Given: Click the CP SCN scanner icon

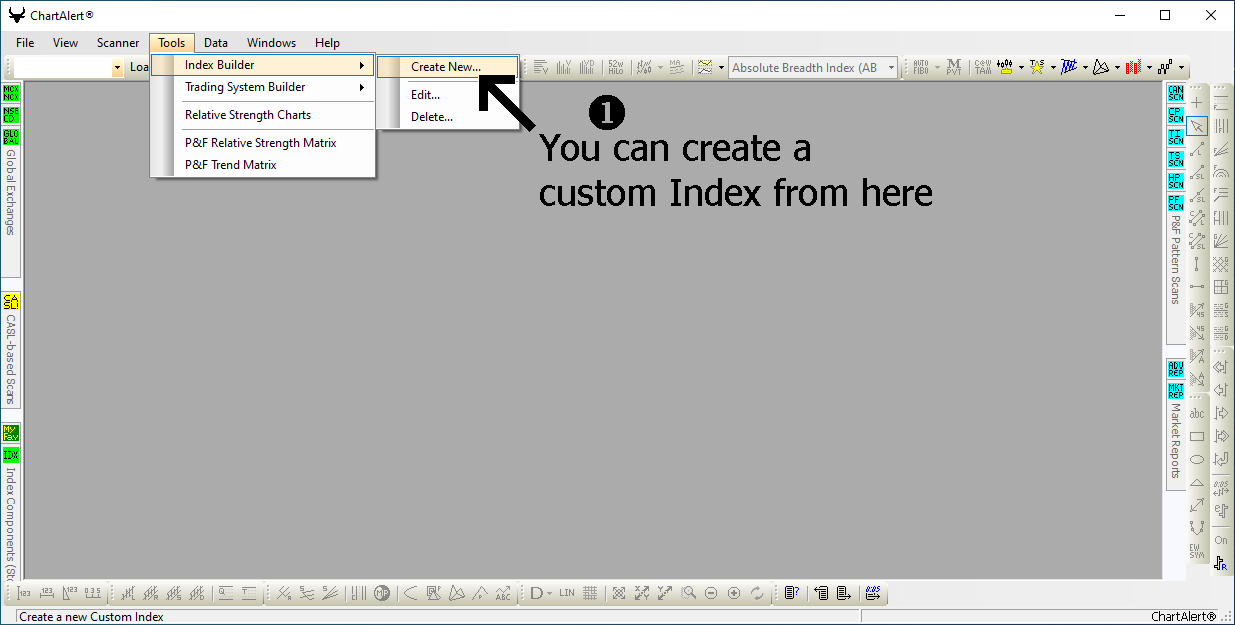Looking at the screenshot, I should [x=1176, y=115].
